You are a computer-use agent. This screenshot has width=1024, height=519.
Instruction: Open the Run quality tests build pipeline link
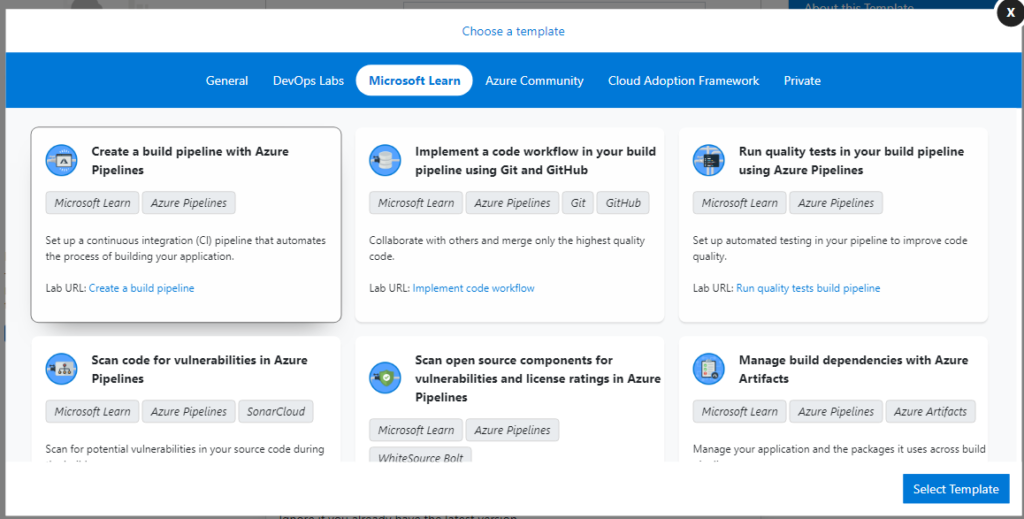click(808, 288)
